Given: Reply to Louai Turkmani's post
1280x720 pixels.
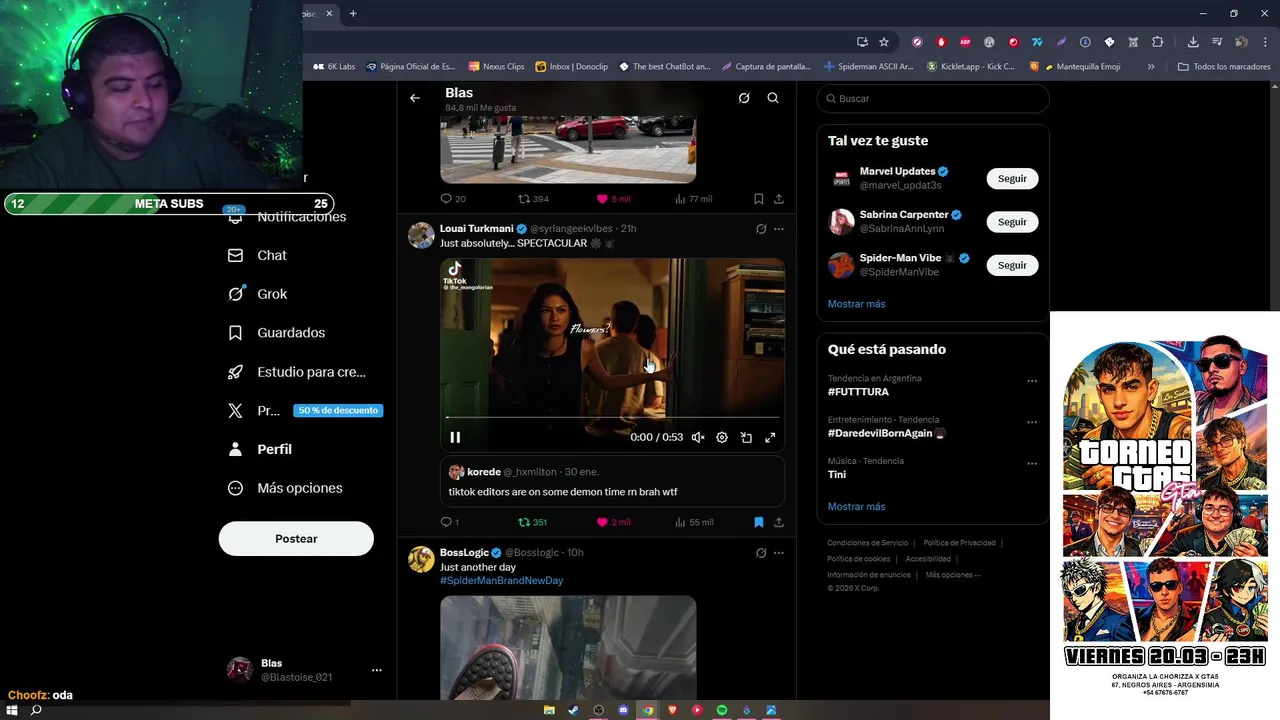Looking at the screenshot, I should pos(450,522).
